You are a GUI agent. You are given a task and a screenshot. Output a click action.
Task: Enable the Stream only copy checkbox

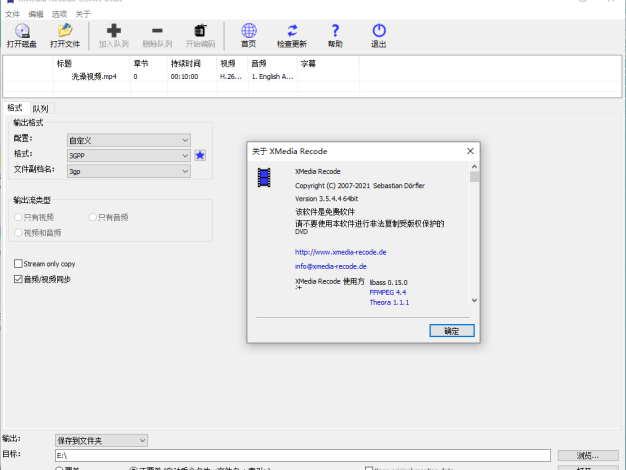18,264
